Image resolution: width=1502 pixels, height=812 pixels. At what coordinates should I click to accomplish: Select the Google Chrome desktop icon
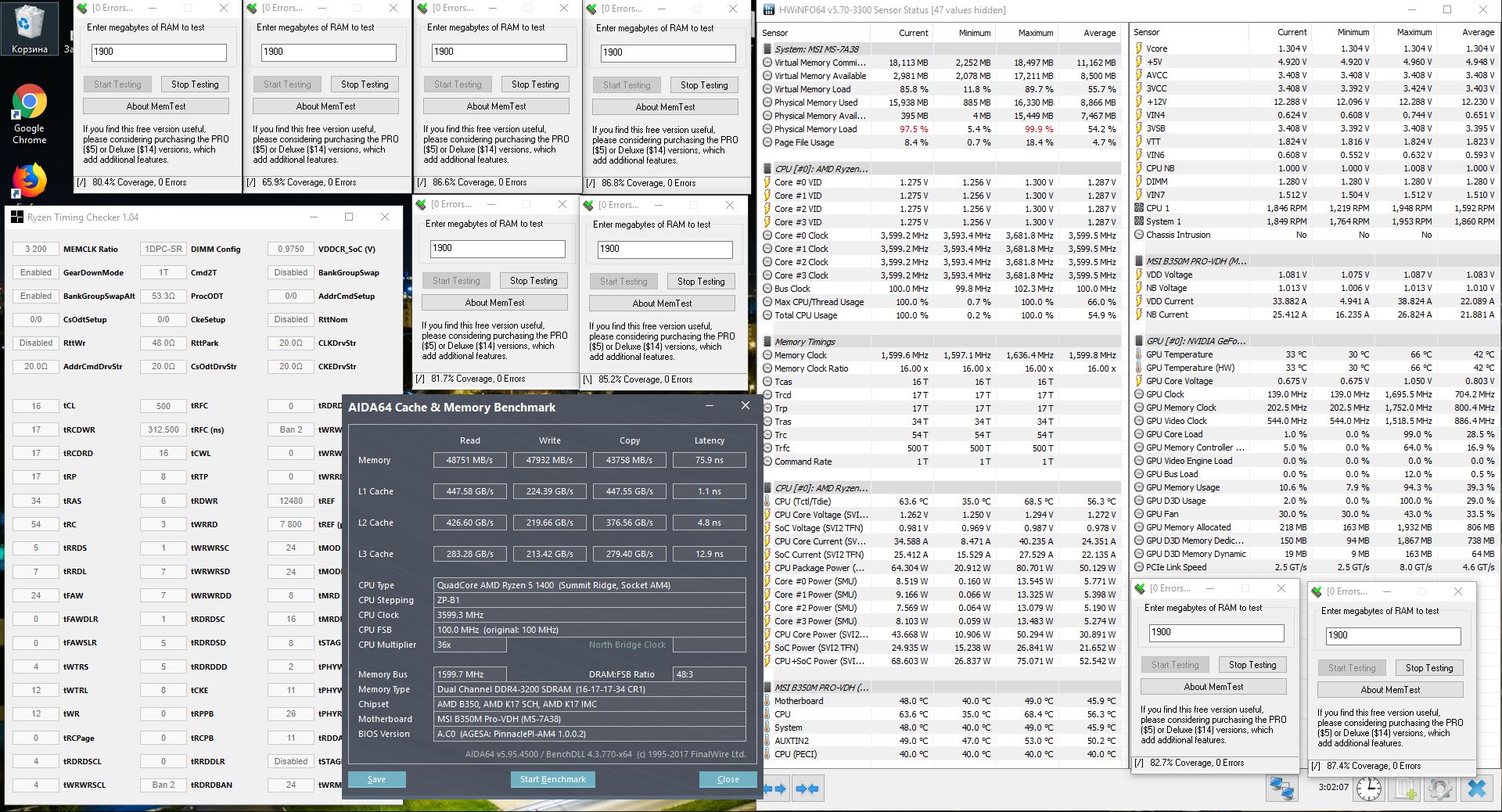point(30,114)
